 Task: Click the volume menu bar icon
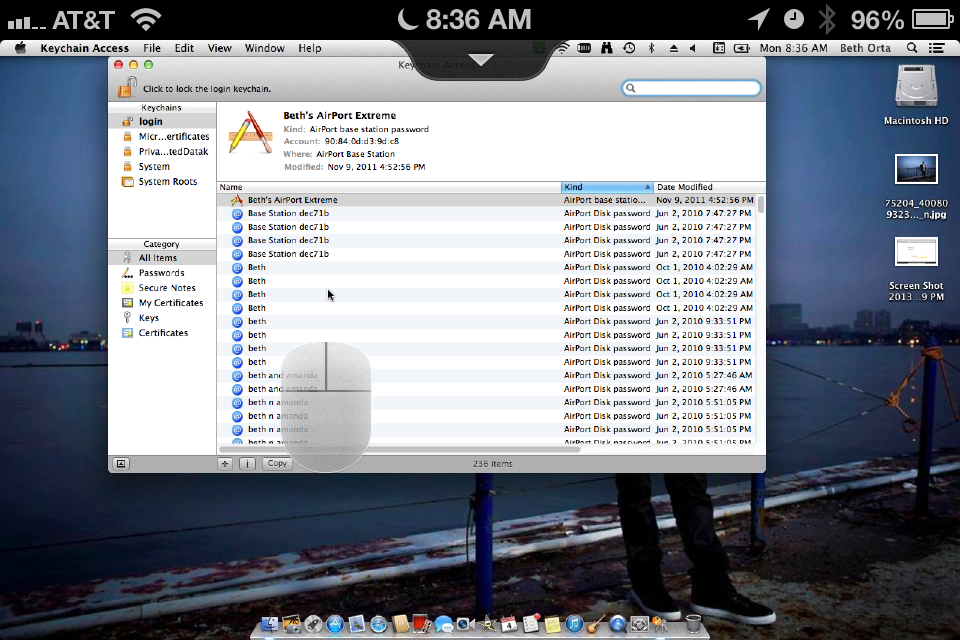point(692,48)
